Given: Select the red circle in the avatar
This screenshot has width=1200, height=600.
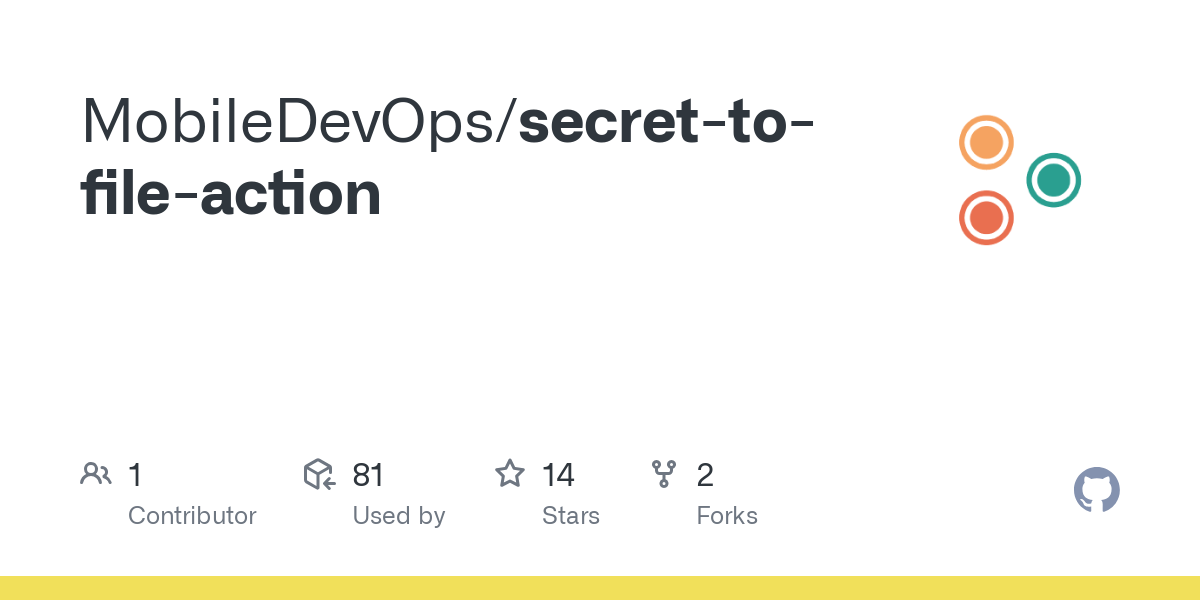Looking at the screenshot, I should click(x=986, y=217).
